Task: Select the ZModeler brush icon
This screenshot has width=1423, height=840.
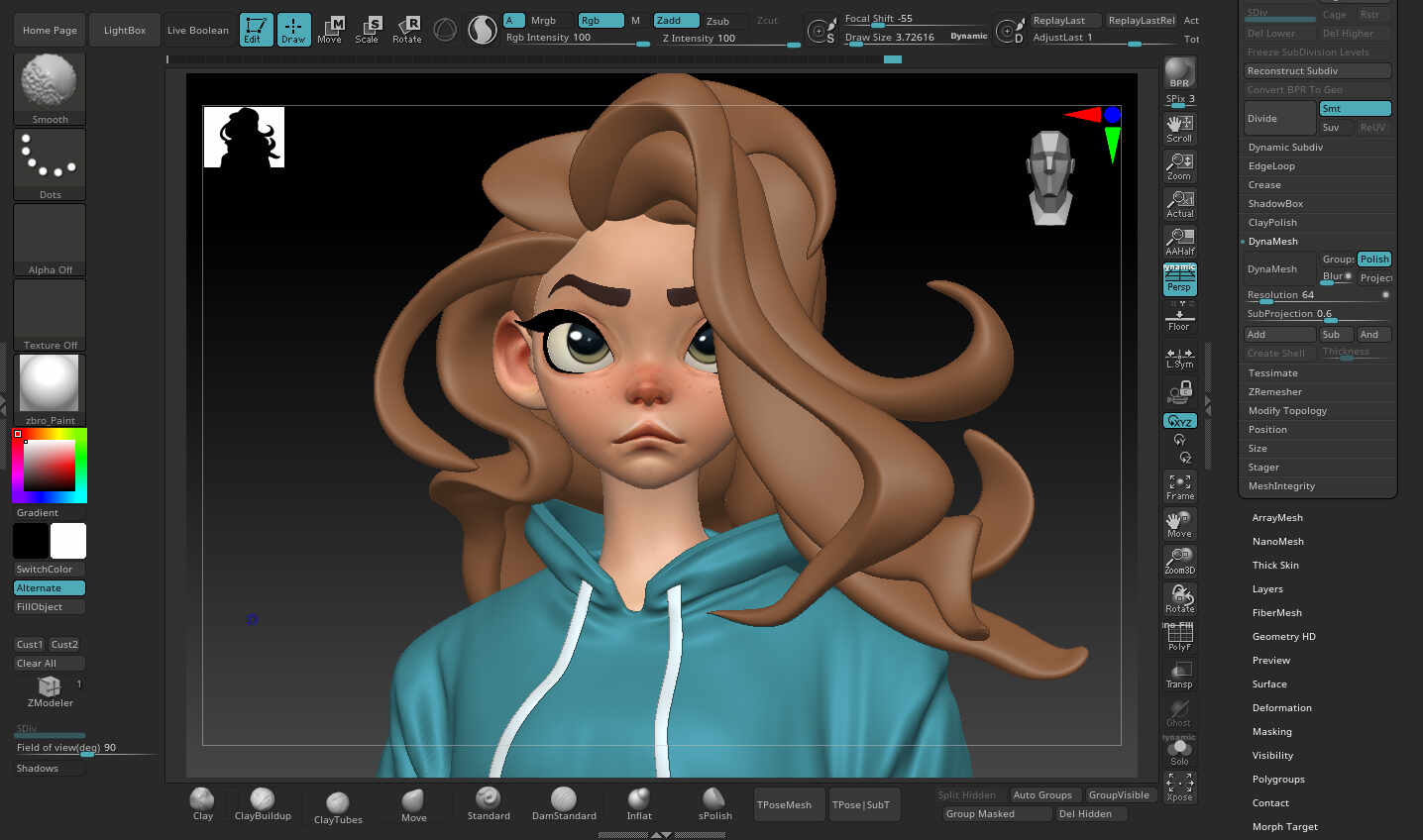Action: [x=50, y=685]
